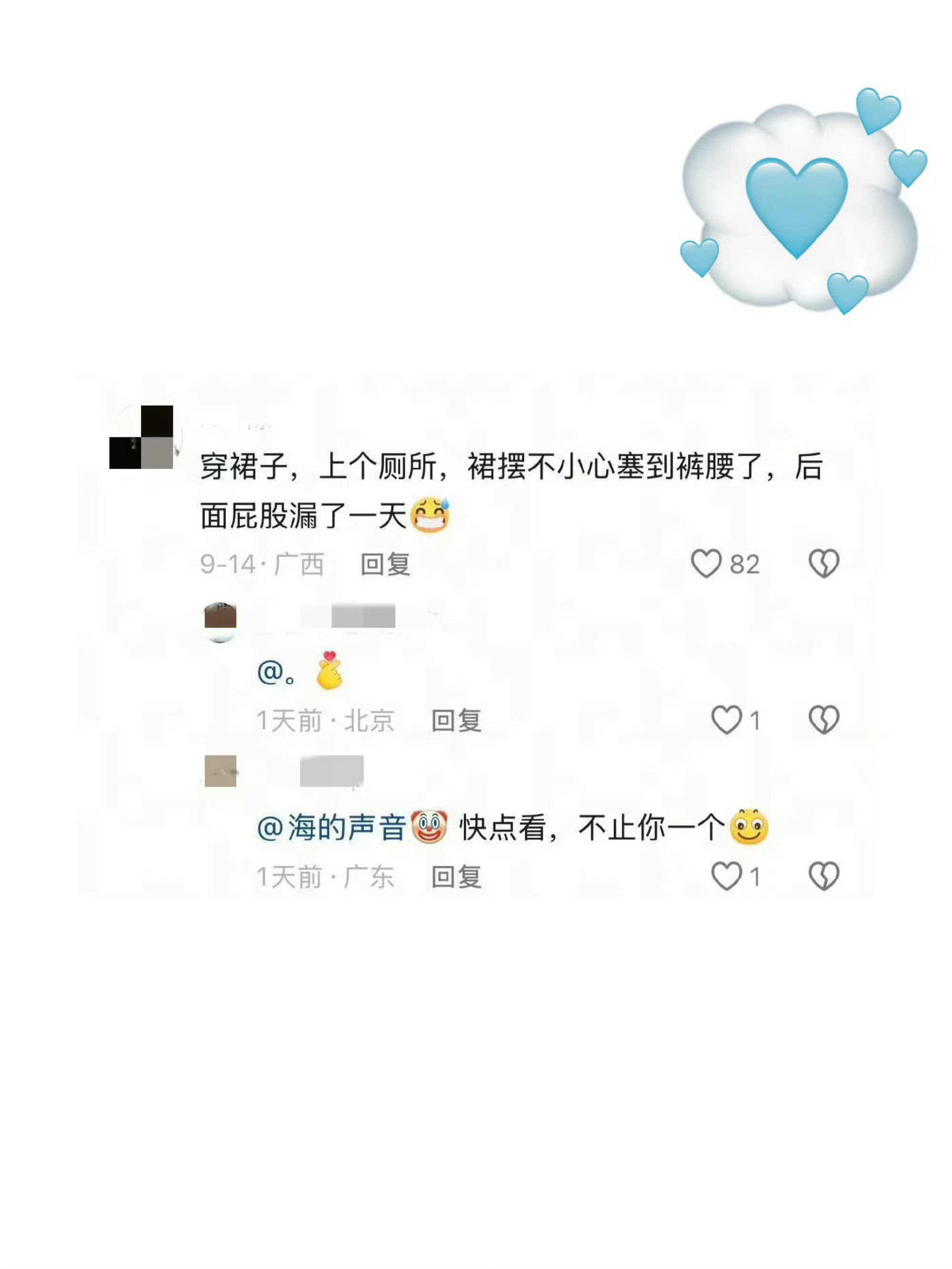The width and height of the screenshot is (952, 1269).
Task: Tap broken heart on 北京 reply
Action: 823,719
